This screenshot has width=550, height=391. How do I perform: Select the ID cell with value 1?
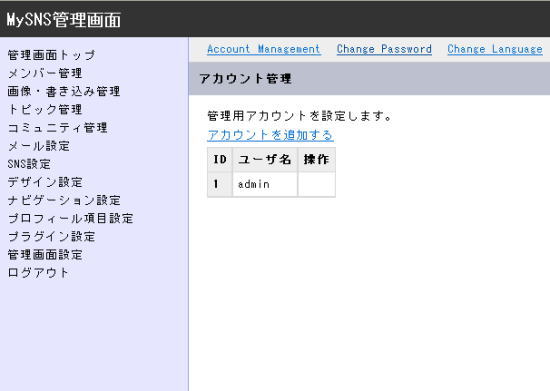click(x=220, y=184)
